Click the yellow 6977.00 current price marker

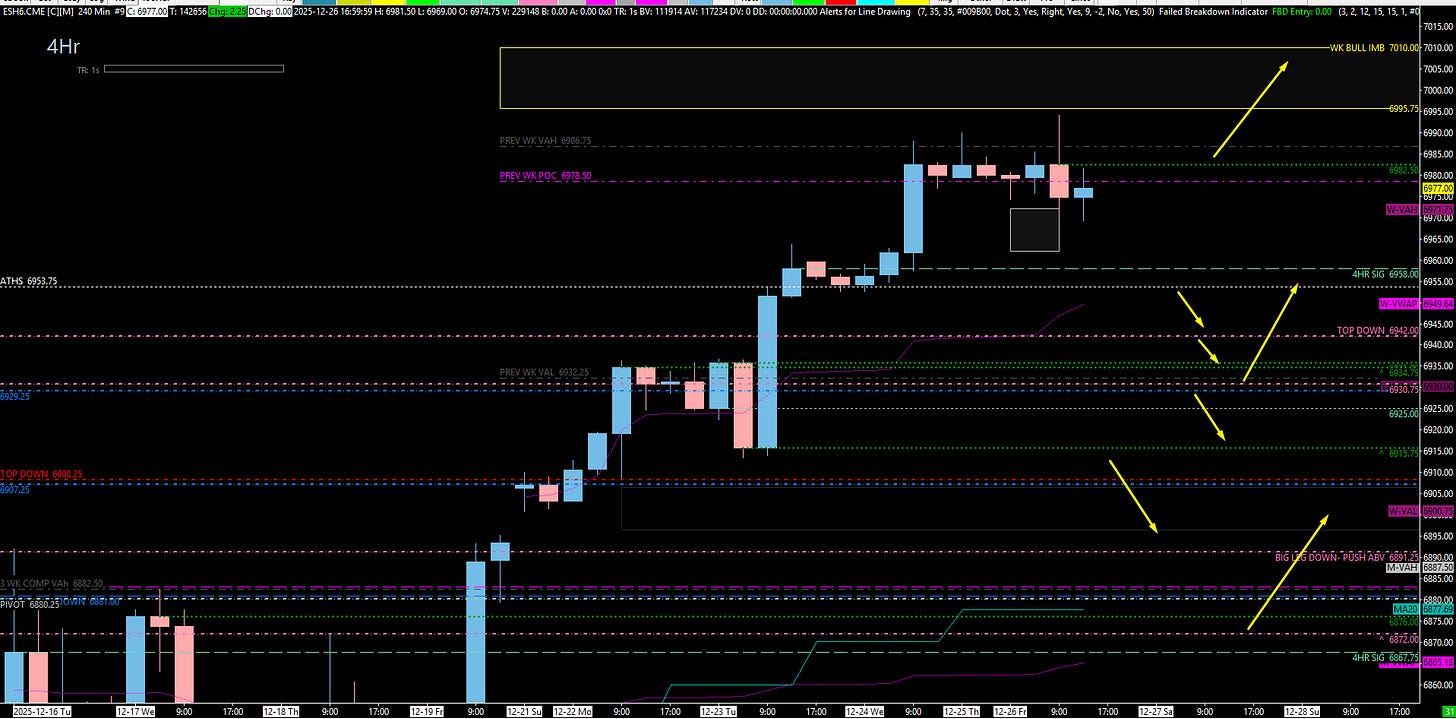pos(1438,187)
